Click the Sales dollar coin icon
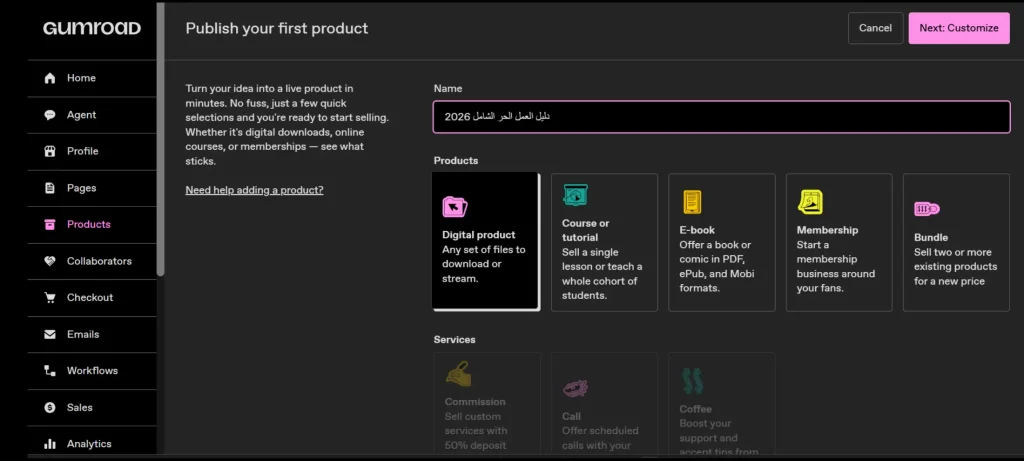 50,407
